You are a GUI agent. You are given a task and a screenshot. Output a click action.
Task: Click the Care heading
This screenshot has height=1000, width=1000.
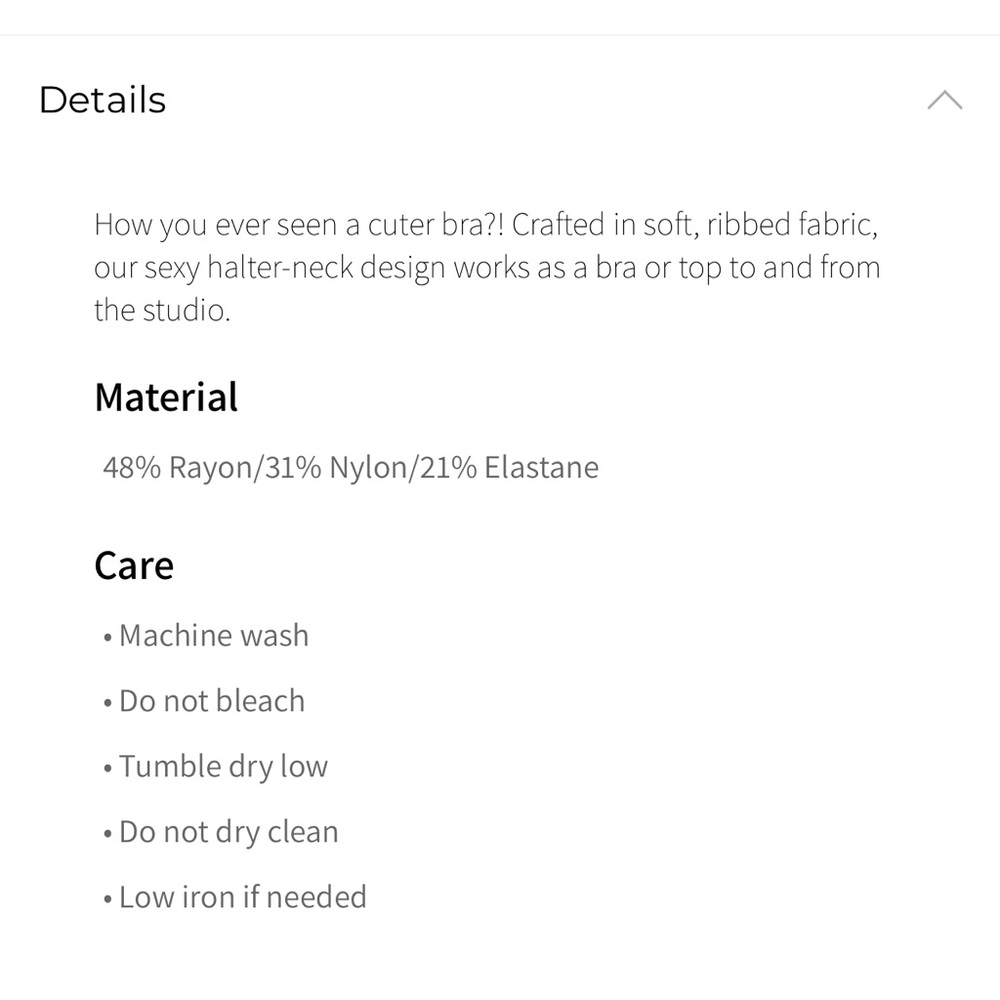coord(134,566)
